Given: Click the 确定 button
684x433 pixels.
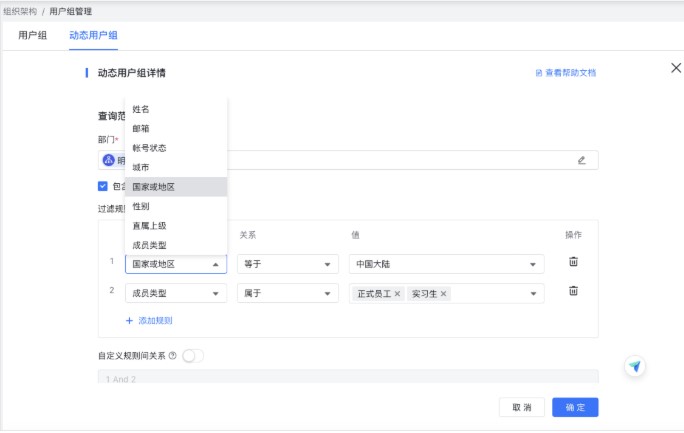Looking at the screenshot, I should coord(575,407).
